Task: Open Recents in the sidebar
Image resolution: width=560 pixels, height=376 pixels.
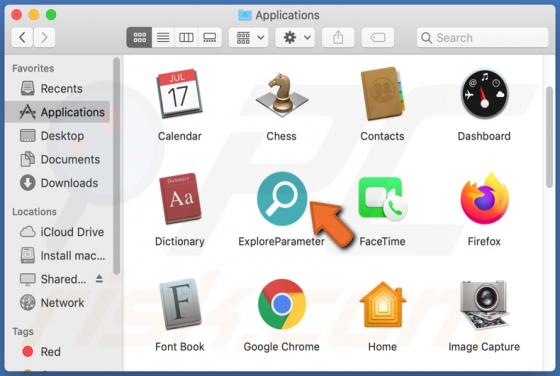Action: tap(57, 88)
